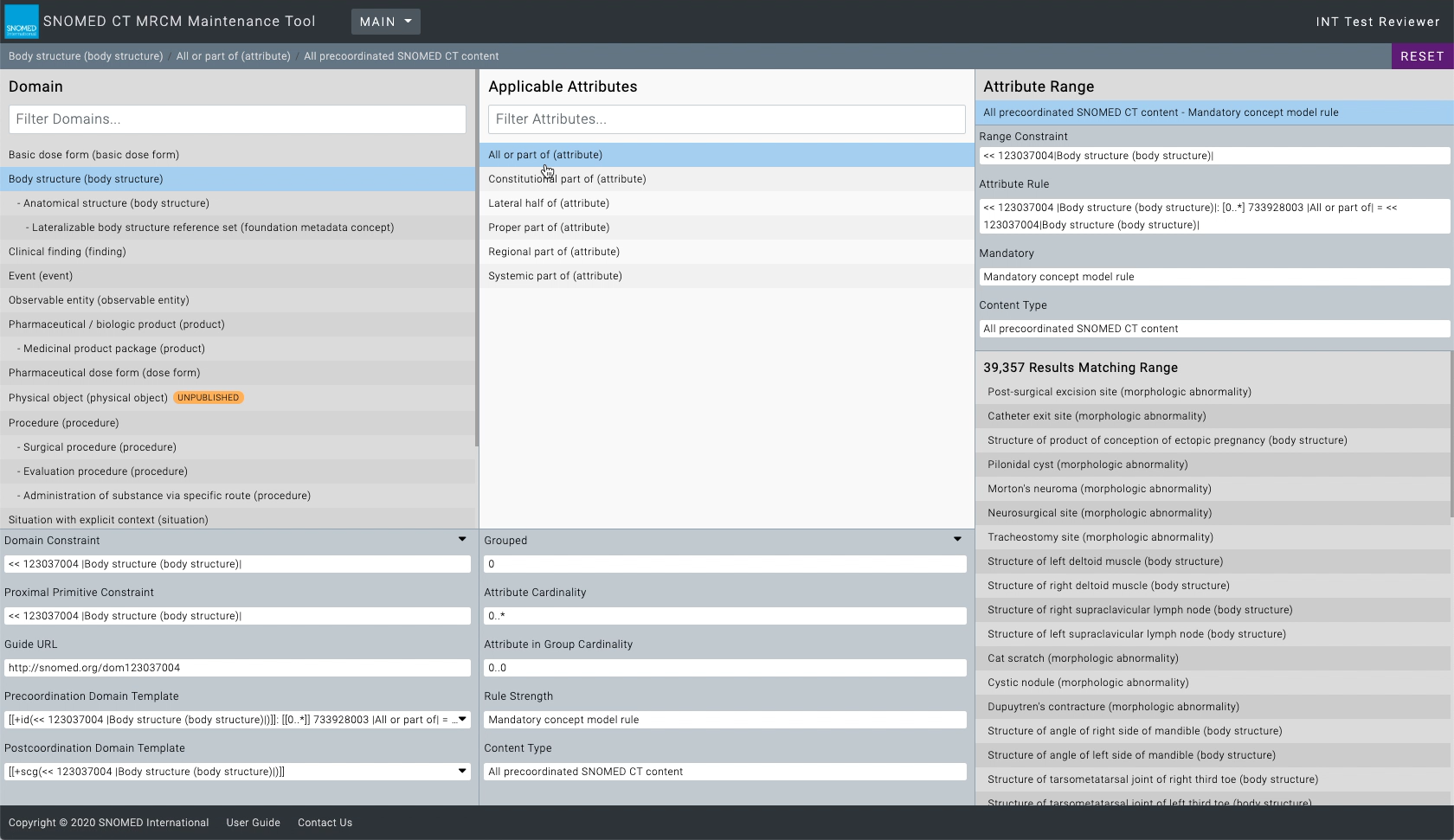This screenshot has width=1454, height=840.
Task: Expand Precoordination Domain Template dropdown arrow
Action: tap(462, 719)
